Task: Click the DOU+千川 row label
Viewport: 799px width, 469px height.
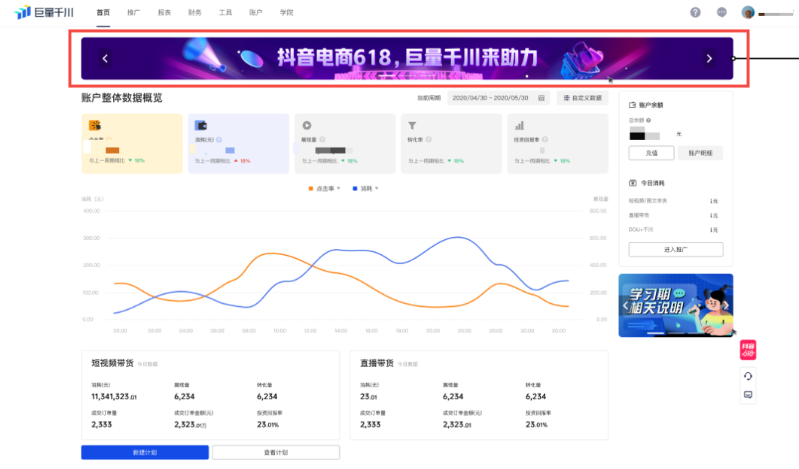Action: point(641,230)
